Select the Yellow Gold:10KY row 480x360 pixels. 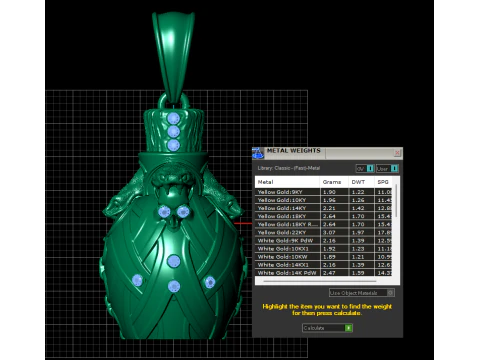[x=324, y=200]
